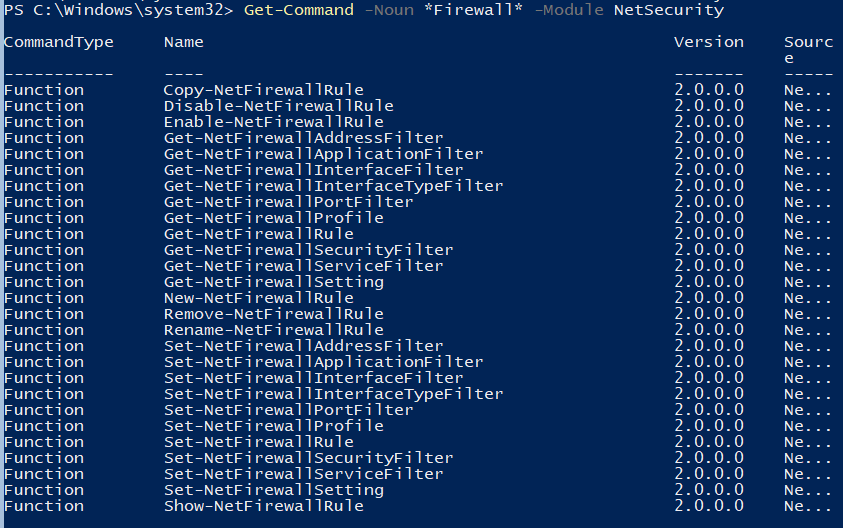The image size is (843, 528).
Task: Click the Get-NetFirewallPortFilter row name
Action: [x=288, y=202]
